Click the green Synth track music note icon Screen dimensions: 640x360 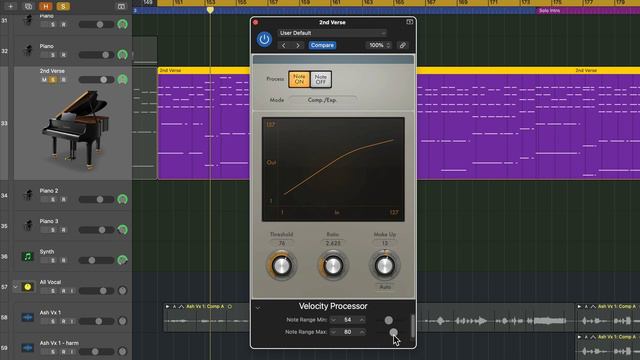click(27, 256)
